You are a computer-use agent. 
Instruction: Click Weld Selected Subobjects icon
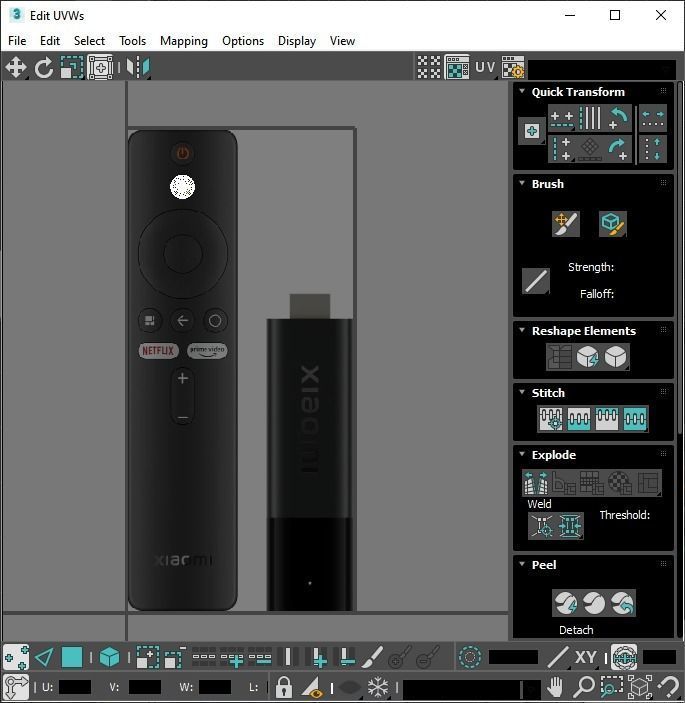click(x=570, y=526)
